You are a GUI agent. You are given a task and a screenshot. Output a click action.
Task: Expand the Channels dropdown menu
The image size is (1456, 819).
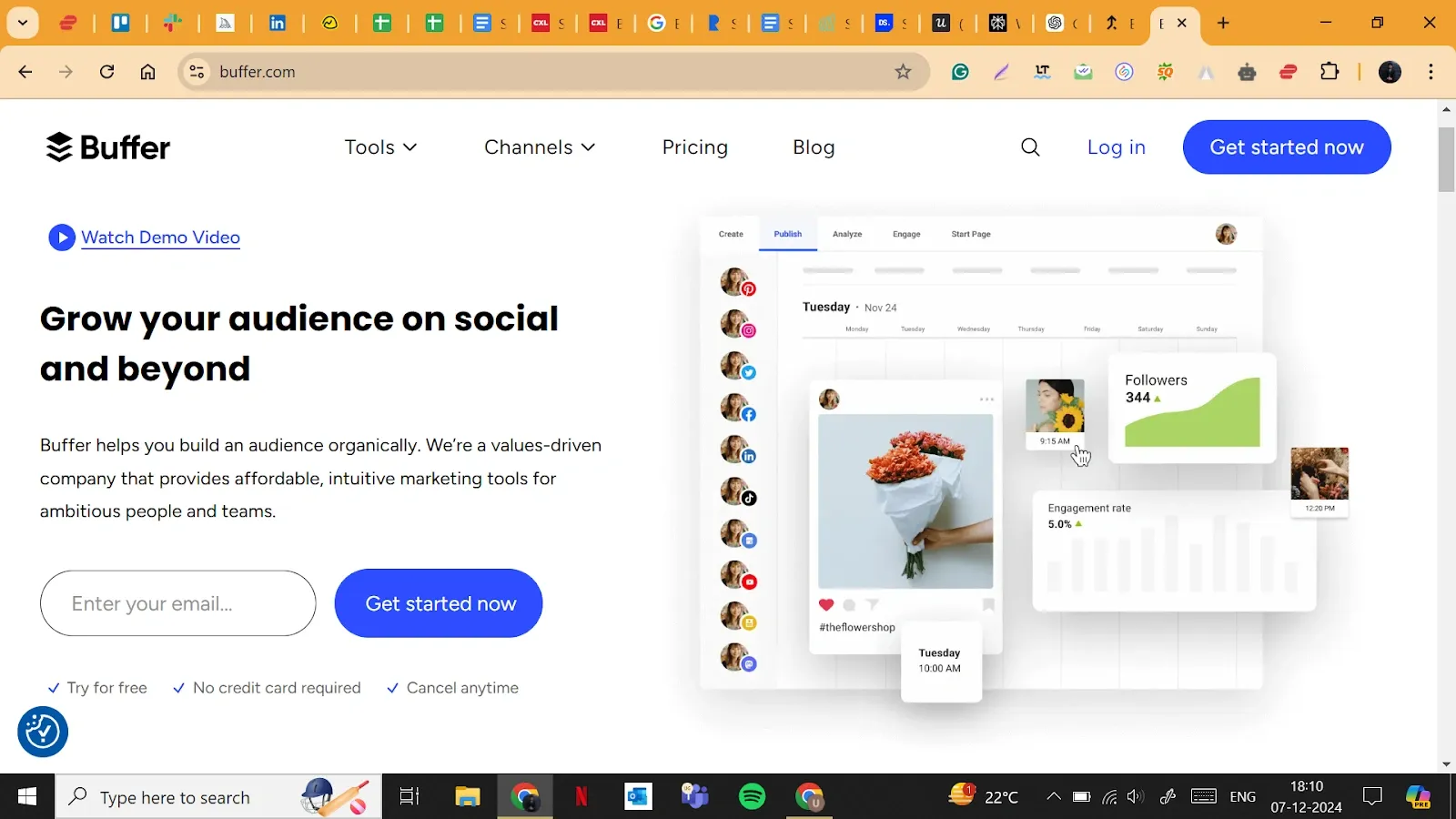point(540,147)
